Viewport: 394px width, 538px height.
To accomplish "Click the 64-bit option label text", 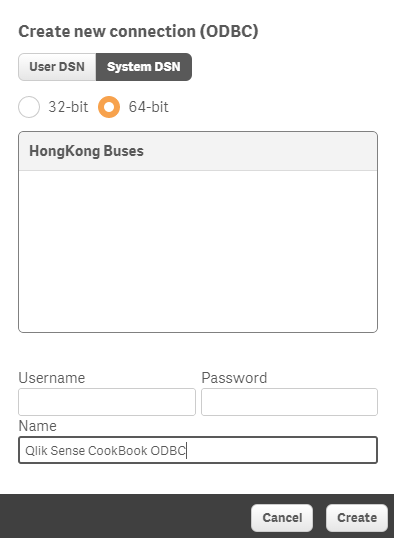I will tap(148, 107).
